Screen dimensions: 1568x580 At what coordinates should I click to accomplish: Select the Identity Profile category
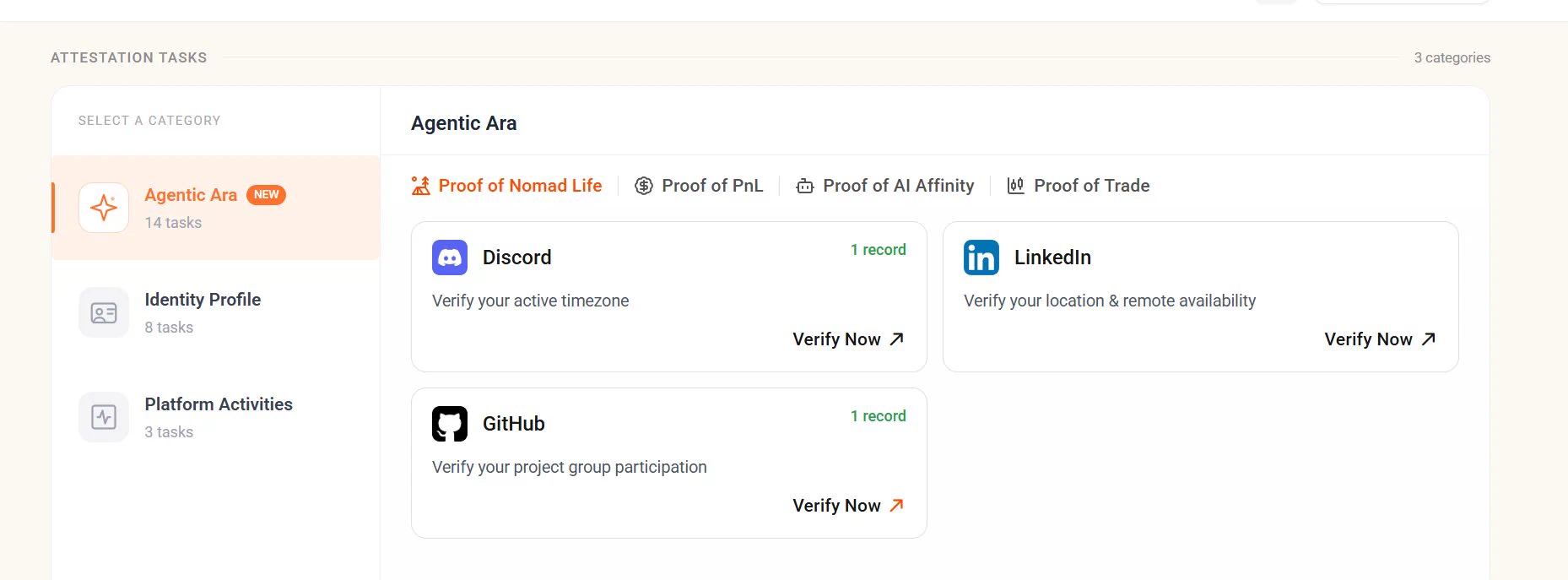216,312
